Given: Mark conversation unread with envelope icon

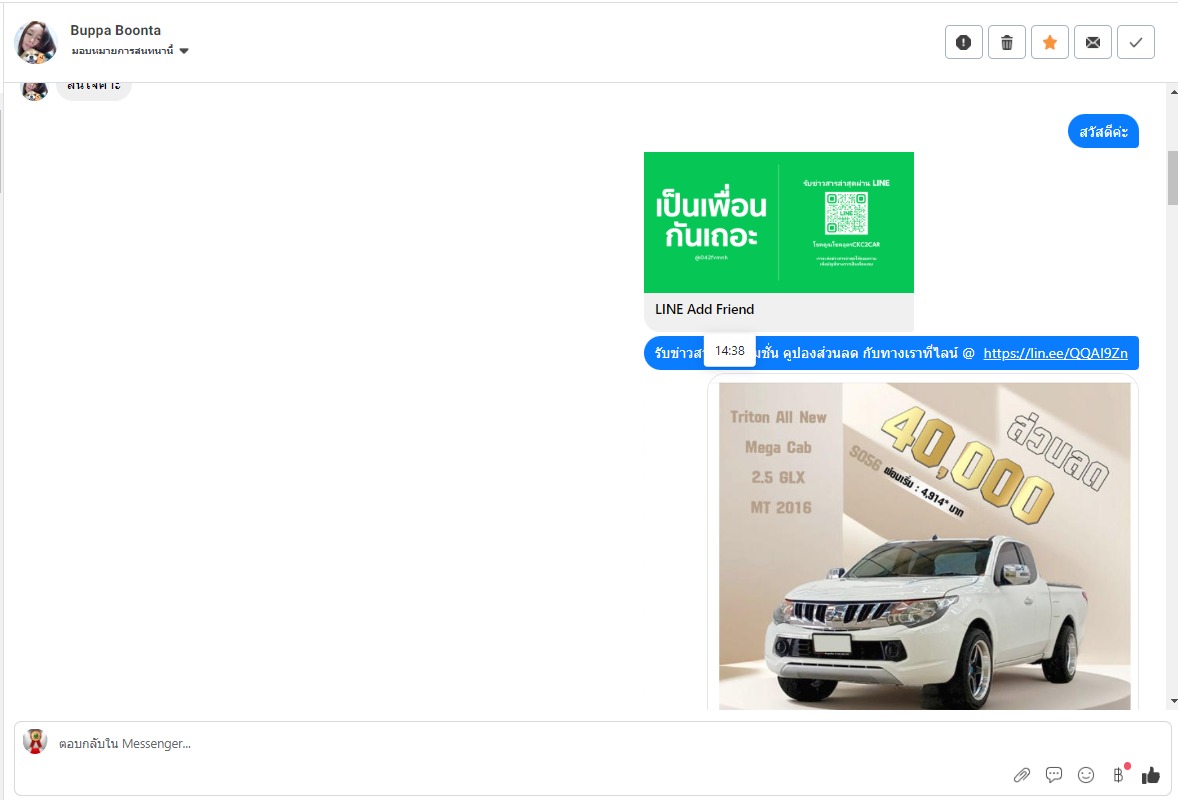Looking at the screenshot, I should click(1092, 42).
